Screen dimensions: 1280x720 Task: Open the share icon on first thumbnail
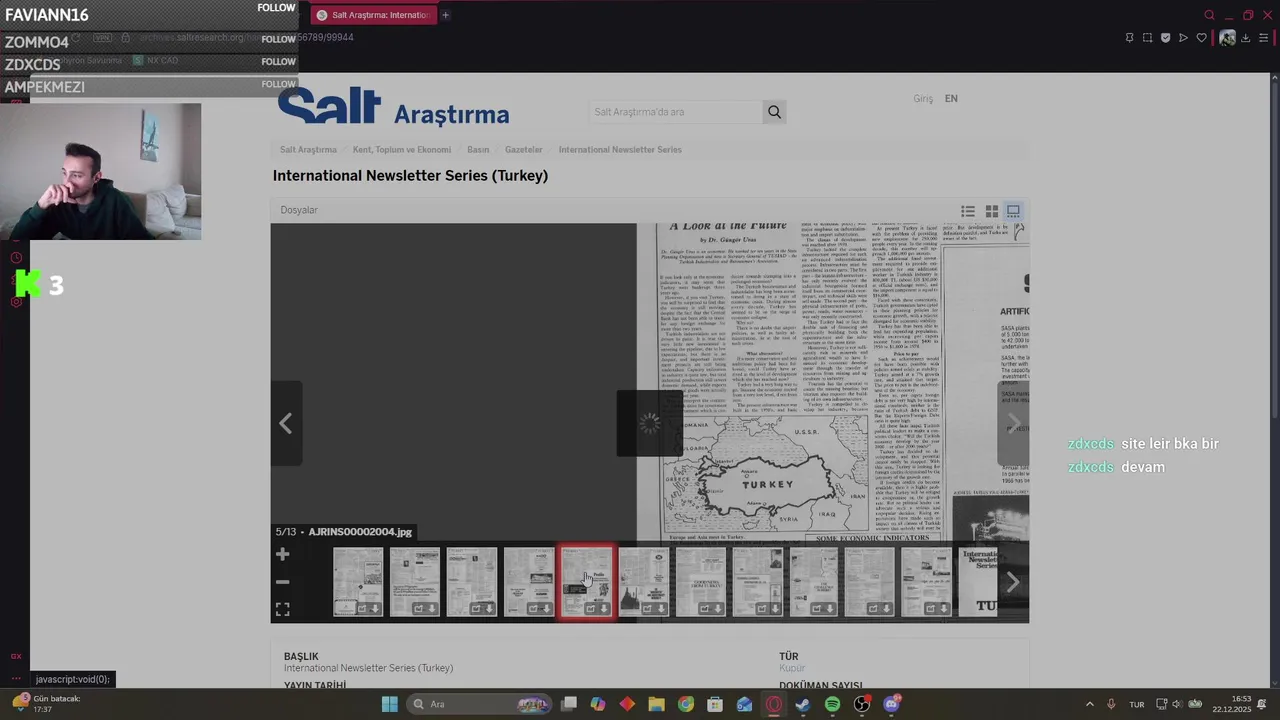[x=361, y=609]
